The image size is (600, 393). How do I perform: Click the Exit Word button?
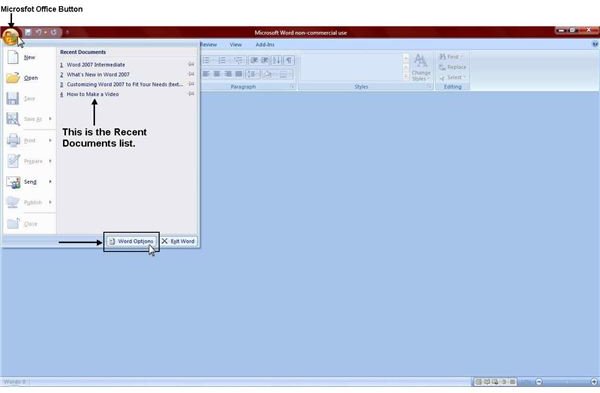click(178, 241)
